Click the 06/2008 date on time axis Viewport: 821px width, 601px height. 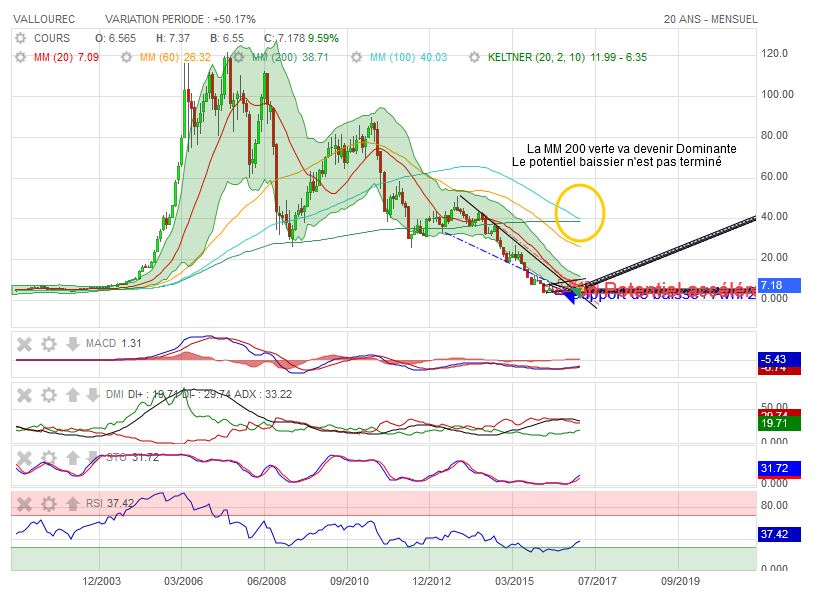[x=267, y=581]
